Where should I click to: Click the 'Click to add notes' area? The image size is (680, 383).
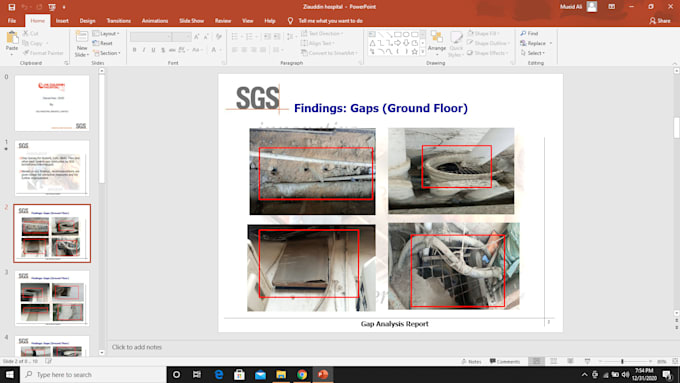137,347
